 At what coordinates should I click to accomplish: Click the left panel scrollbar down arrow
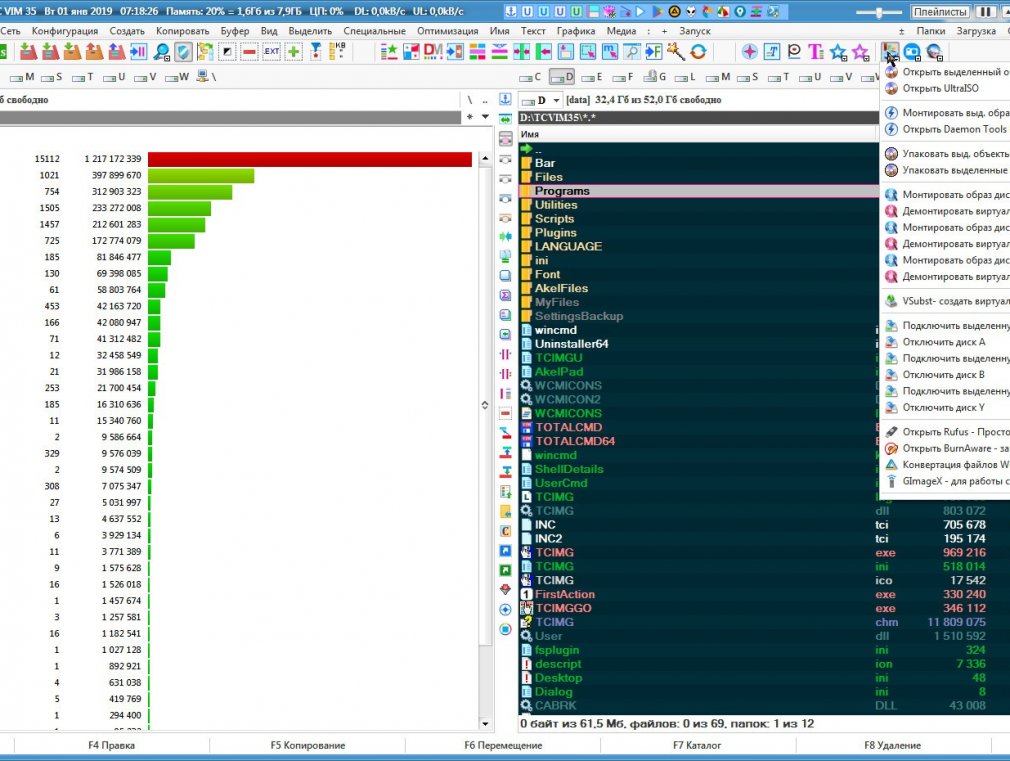485,724
